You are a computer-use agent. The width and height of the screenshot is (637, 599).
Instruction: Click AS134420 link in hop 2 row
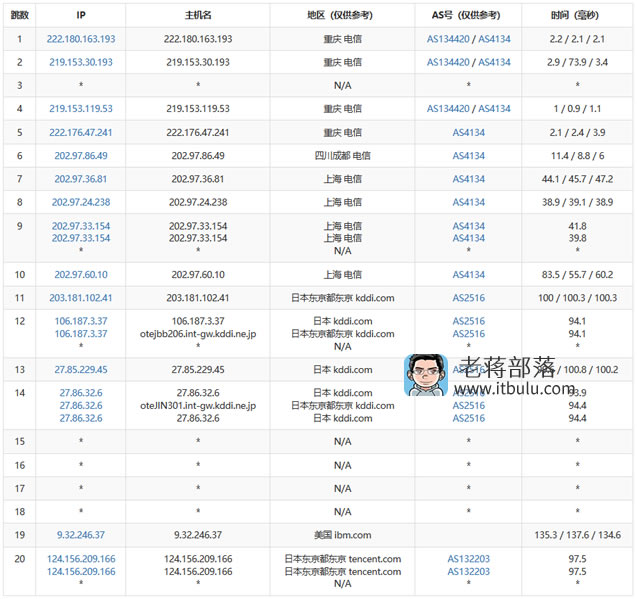coord(448,62)
